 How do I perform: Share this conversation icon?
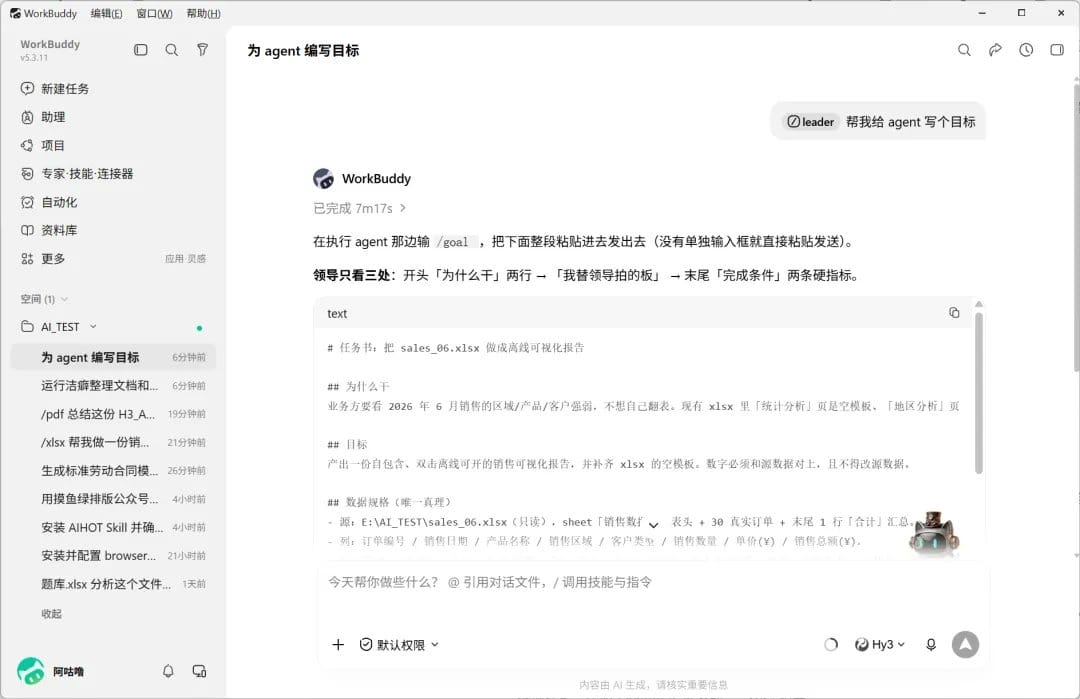click(x=995, y=50)
